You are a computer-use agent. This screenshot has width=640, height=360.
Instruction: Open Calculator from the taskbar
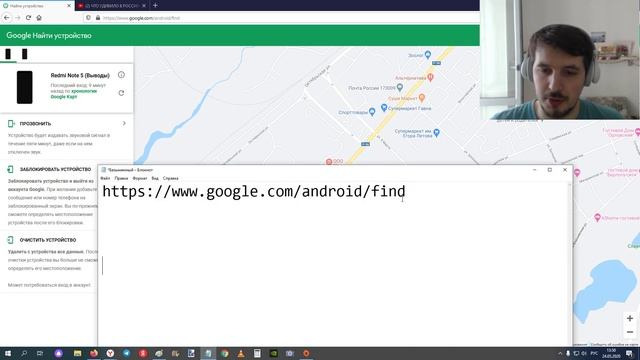(257, 353)
